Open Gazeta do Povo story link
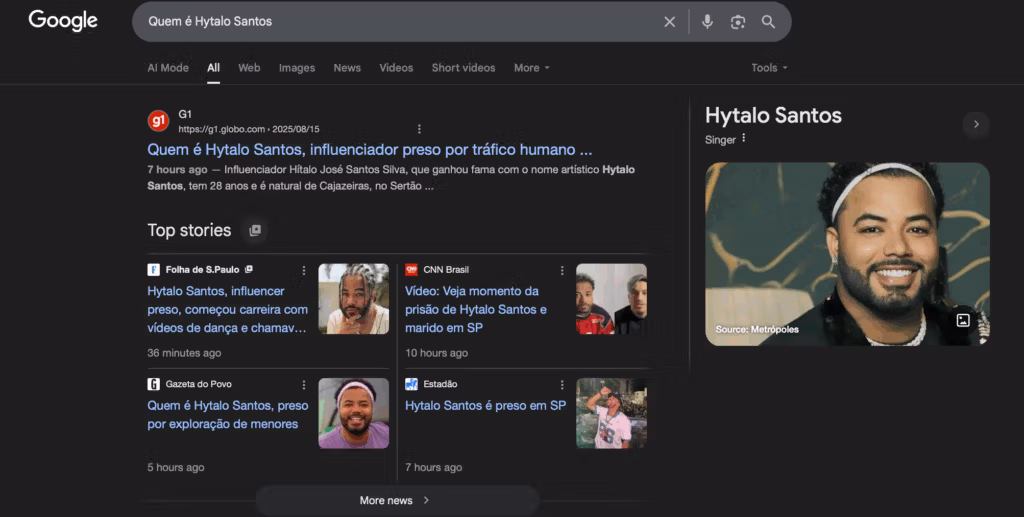 pos(227,414)
